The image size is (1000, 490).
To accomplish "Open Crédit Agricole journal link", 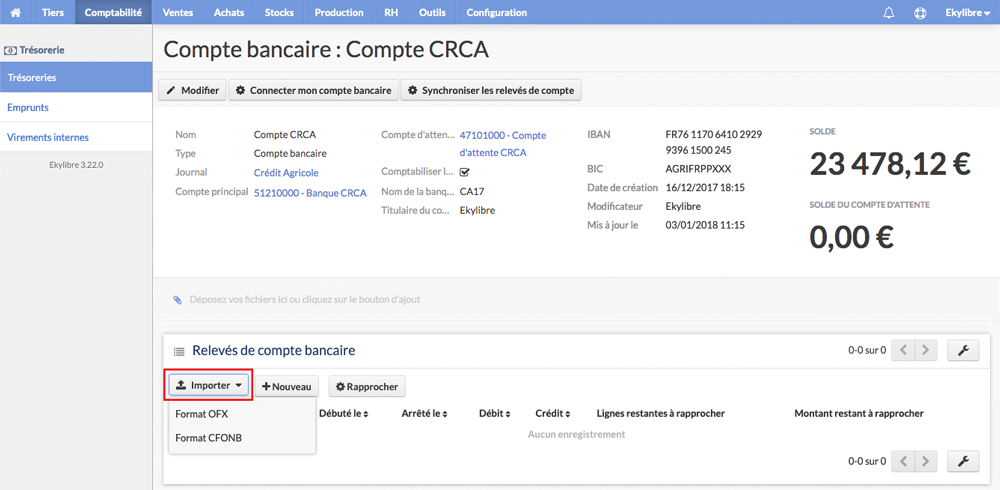I will click(286, 172).
